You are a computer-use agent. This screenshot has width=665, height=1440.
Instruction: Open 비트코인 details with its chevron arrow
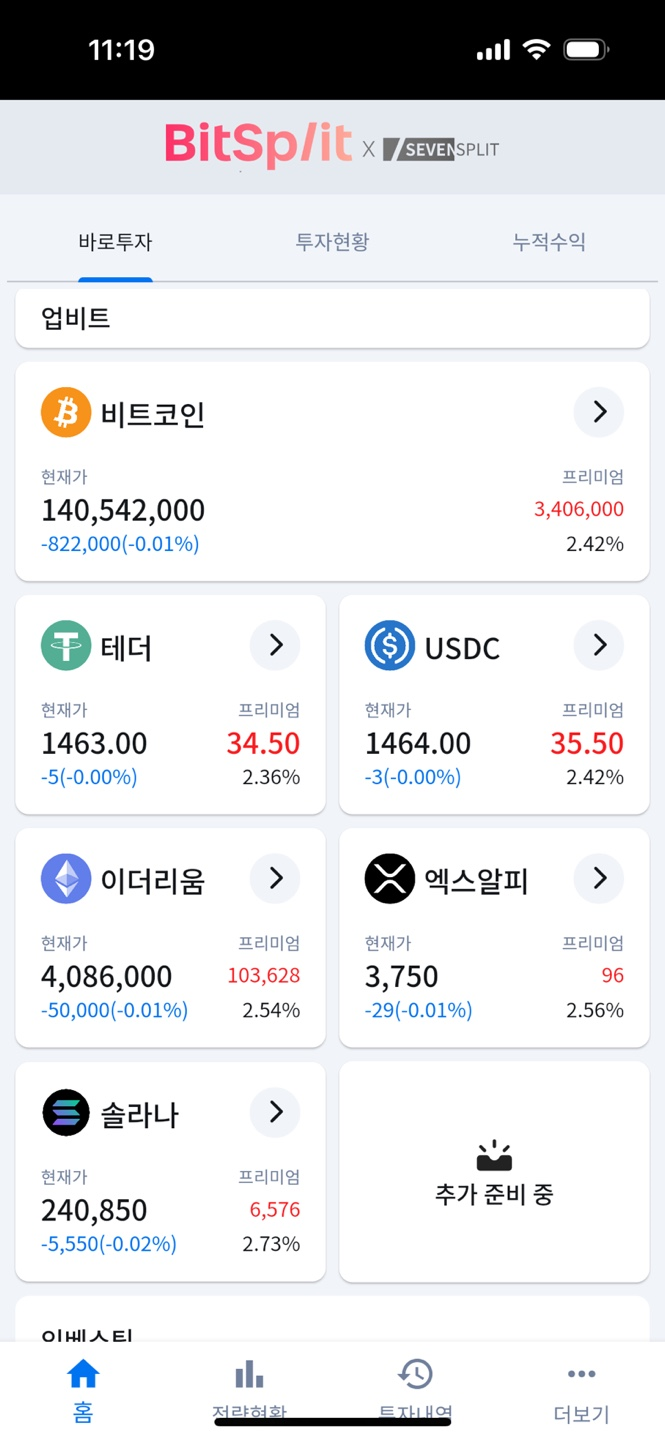pos(597,411)
